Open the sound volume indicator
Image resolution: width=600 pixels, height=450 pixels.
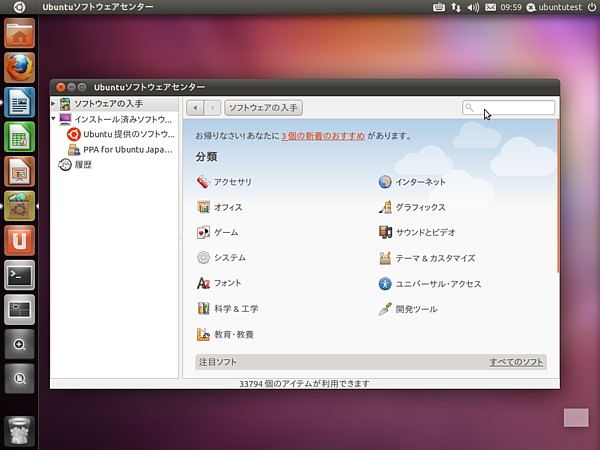(473, 7)
